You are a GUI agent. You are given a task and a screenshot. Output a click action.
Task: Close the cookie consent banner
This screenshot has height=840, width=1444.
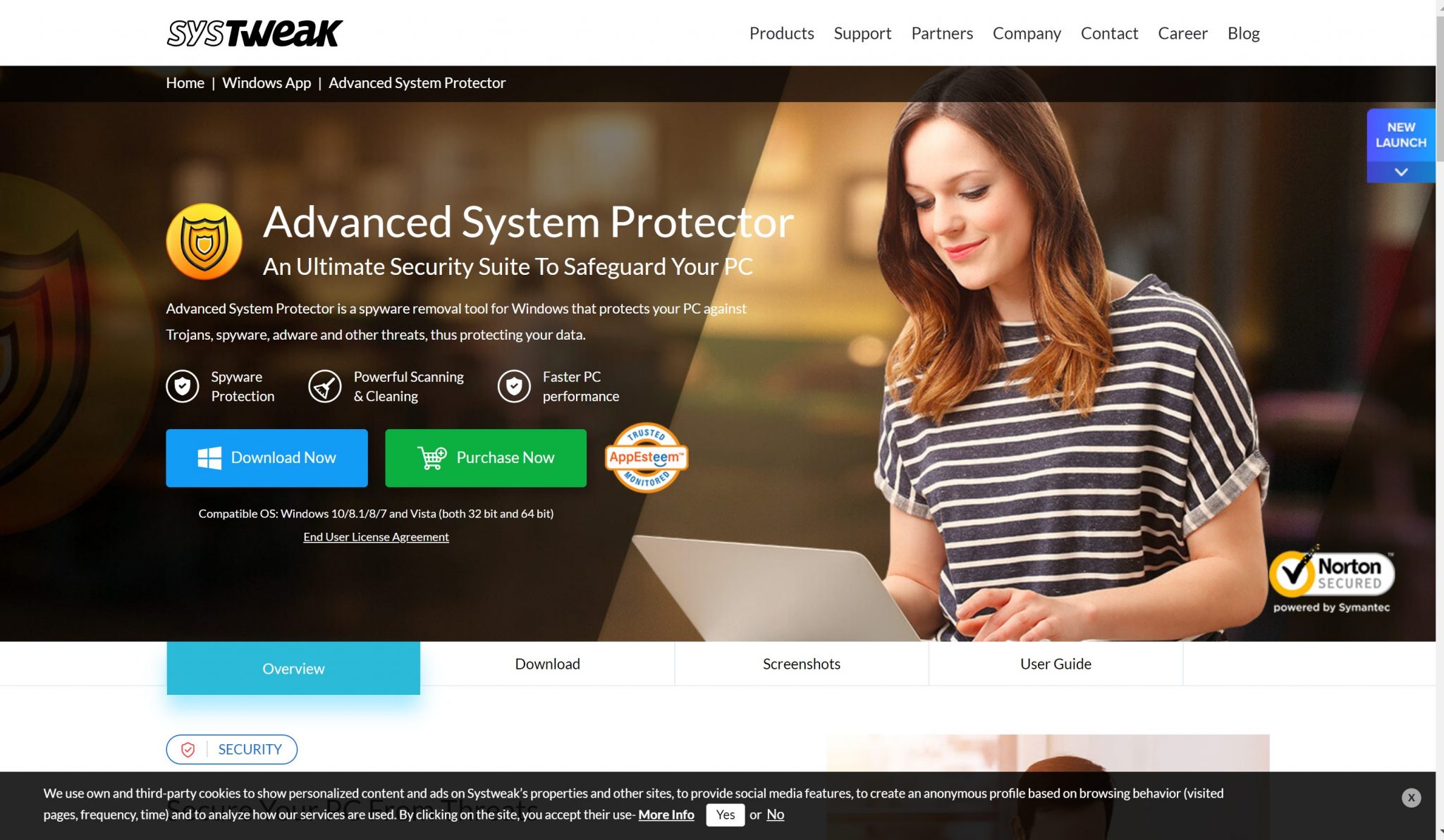pyautogui.click(x=1411, y=798)
